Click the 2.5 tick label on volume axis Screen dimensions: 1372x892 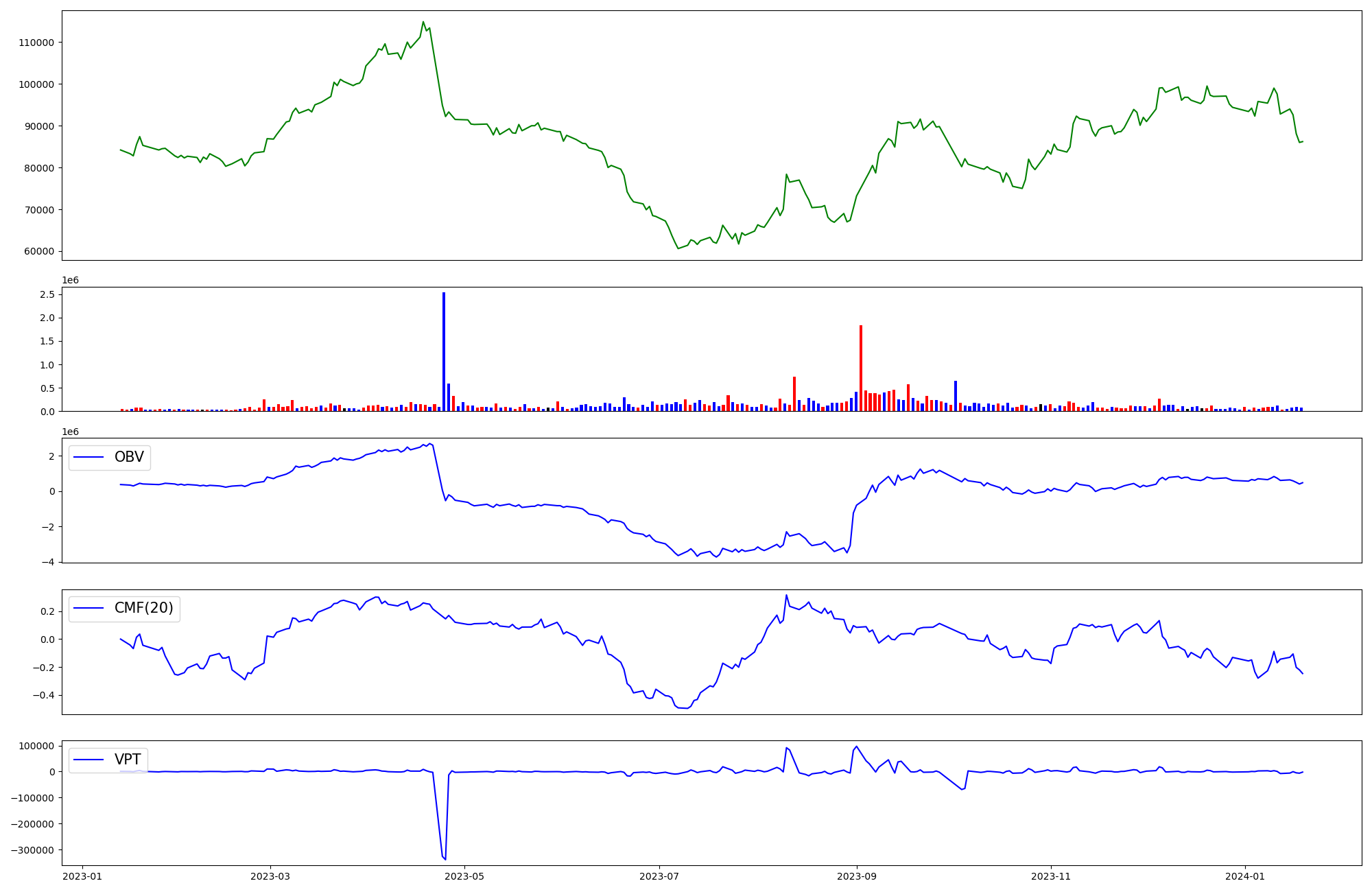47,294
